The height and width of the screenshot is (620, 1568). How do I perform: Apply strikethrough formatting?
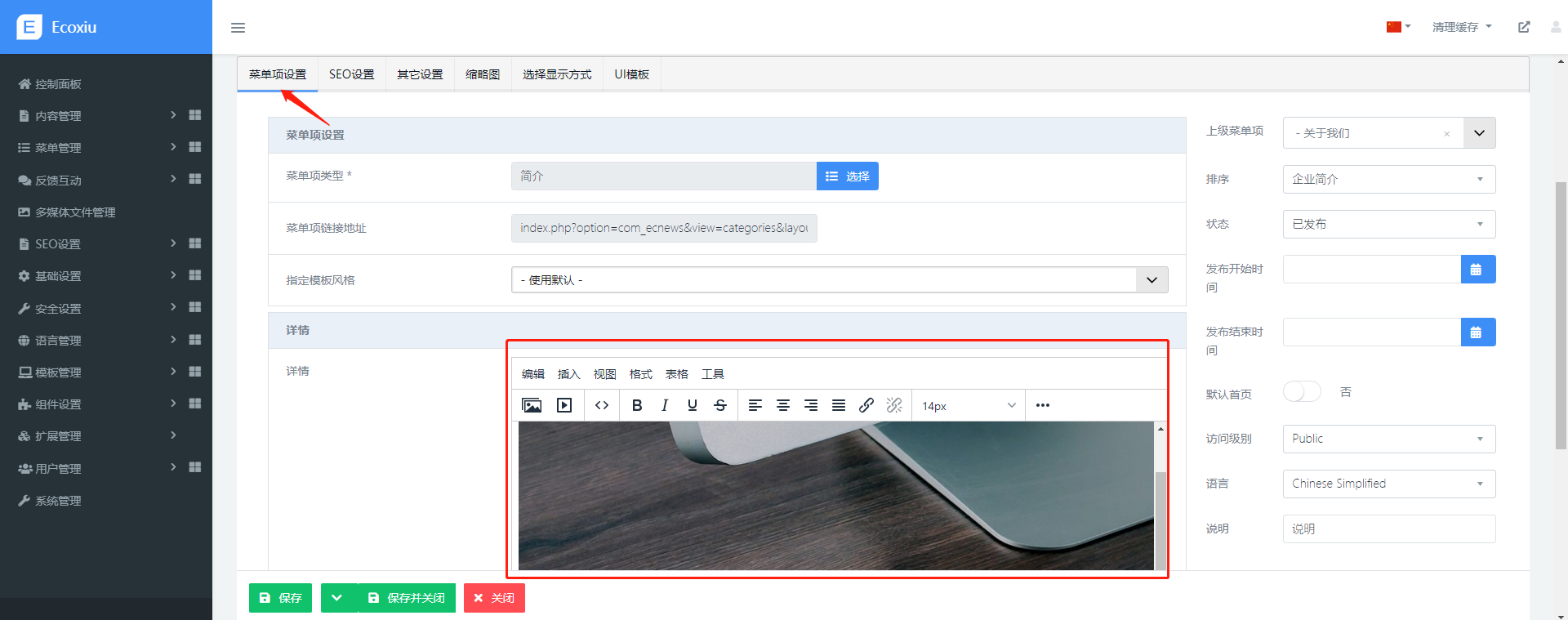click(x=720, y=405)
